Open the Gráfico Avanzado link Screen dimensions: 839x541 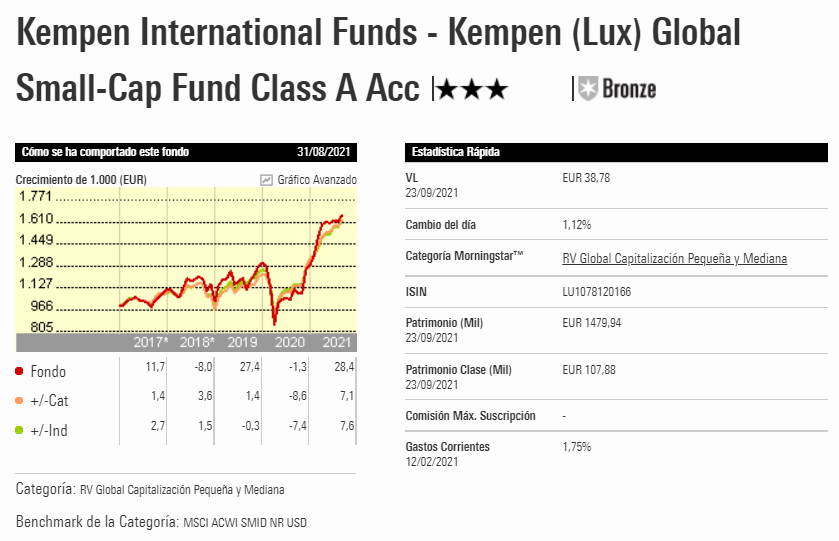tap(317, 180)
